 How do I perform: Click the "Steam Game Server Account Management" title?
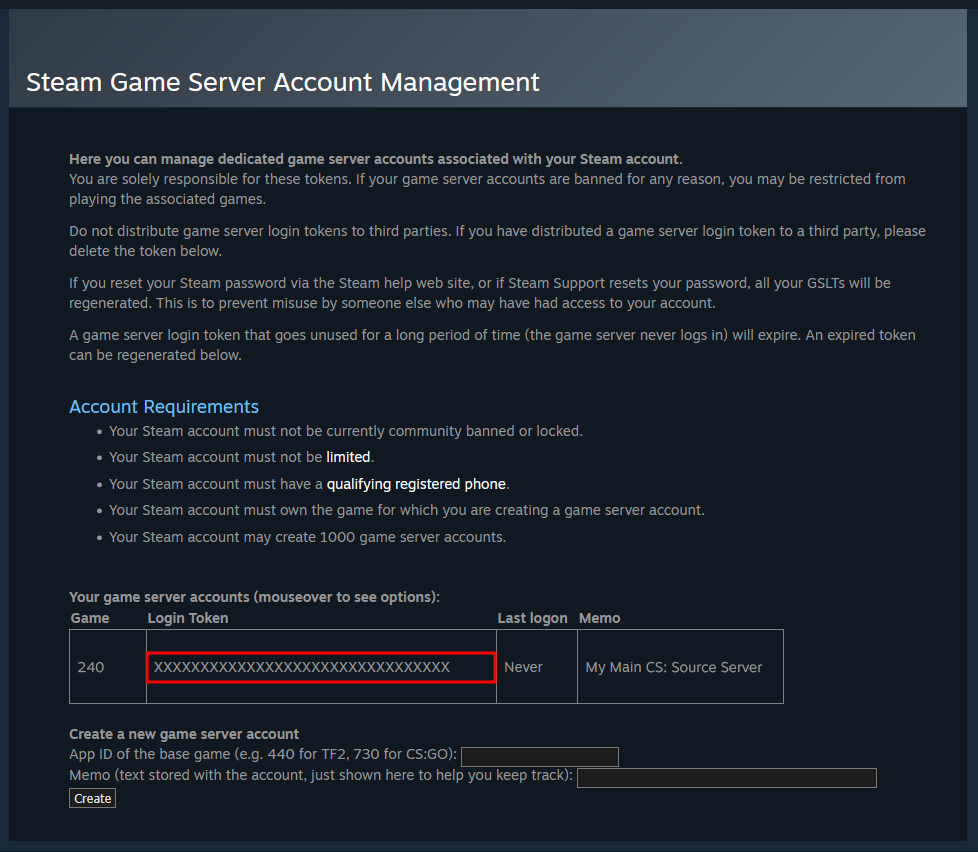(x=282, y=82)
